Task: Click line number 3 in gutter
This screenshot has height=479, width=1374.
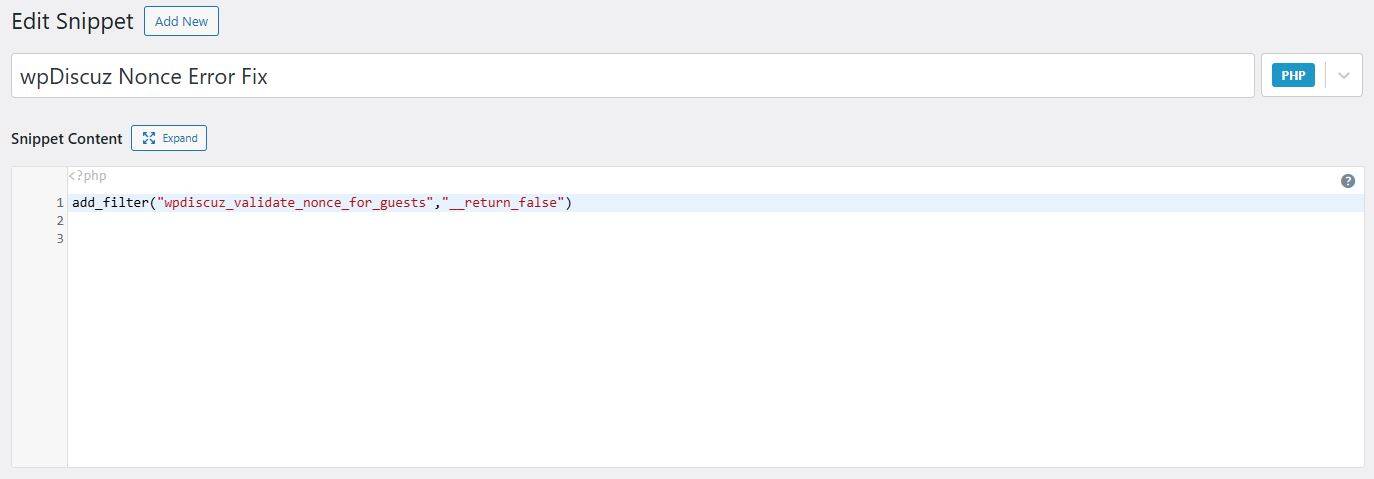Action: pos(60,239)
